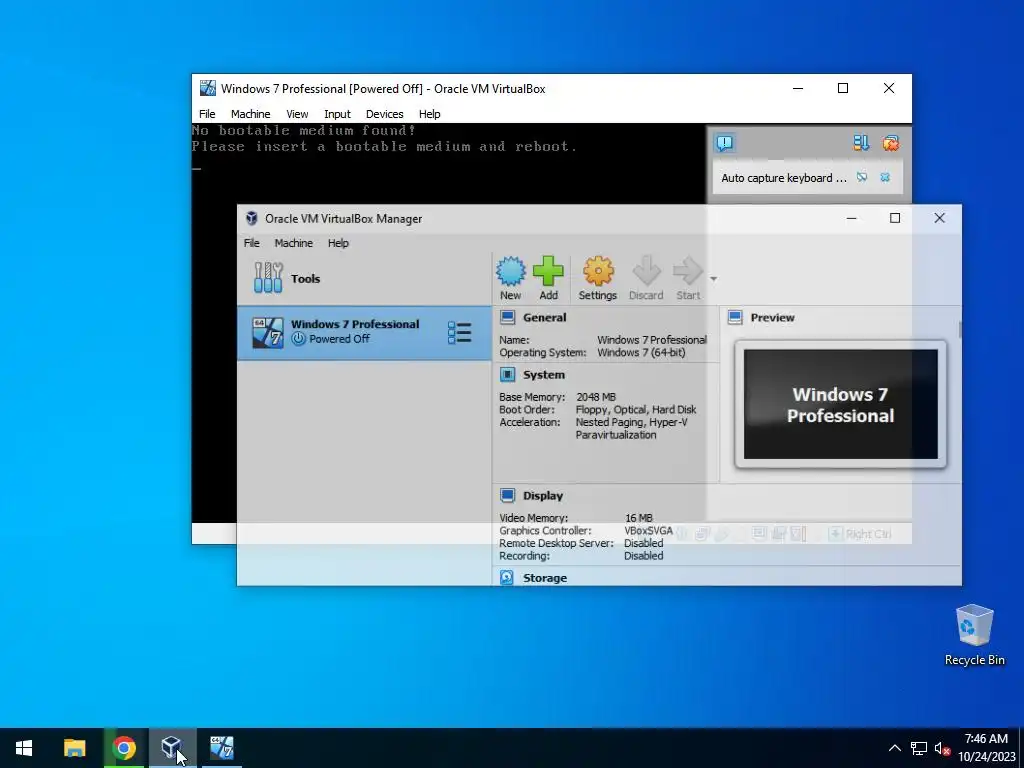Image resolution: width=1024 pixels, height=768 pixels.
Task: Select the Tools item in Manager sidebar
Action: [364, 278]
